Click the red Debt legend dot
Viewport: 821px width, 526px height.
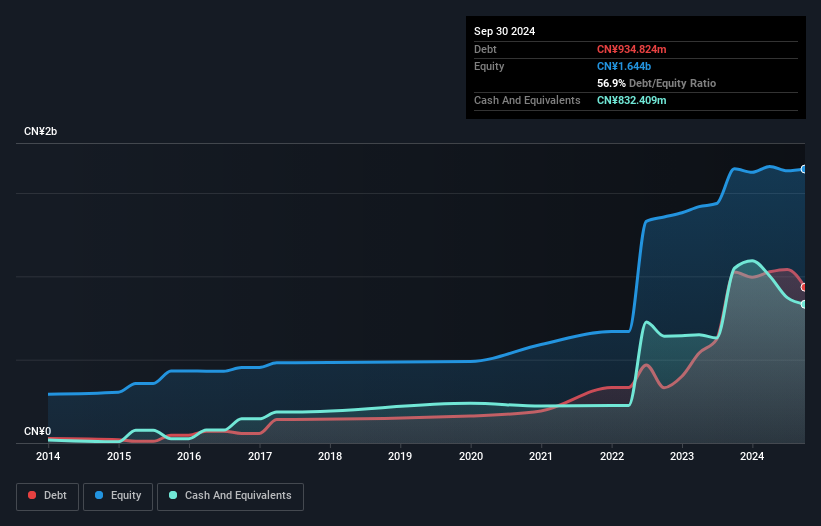32,495
